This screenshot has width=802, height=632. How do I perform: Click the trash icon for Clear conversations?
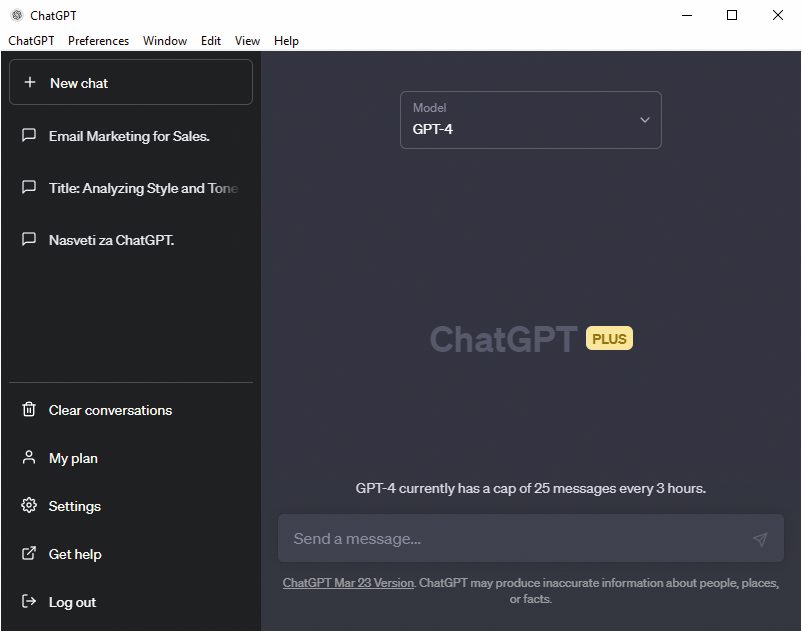(29, 409)
